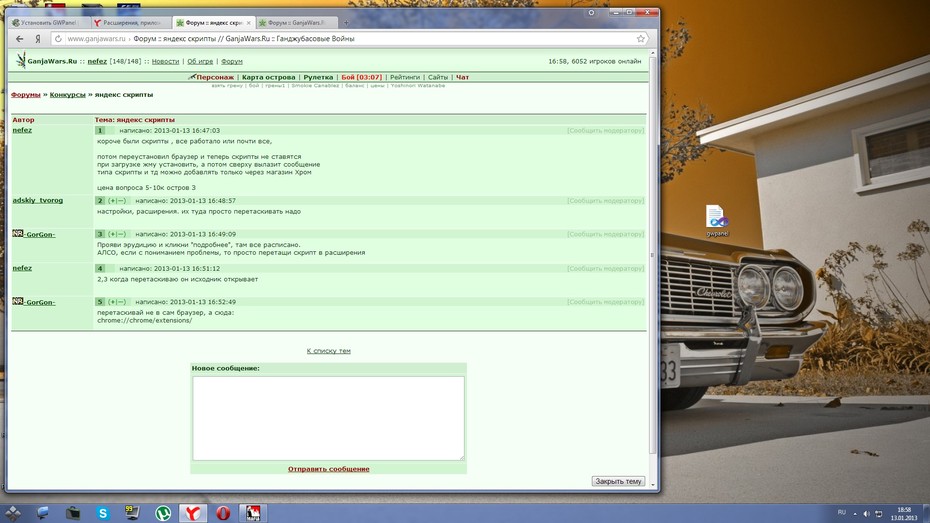
Task: Open -GorGon- author link on post 5
Action: [x=39, y=302]
